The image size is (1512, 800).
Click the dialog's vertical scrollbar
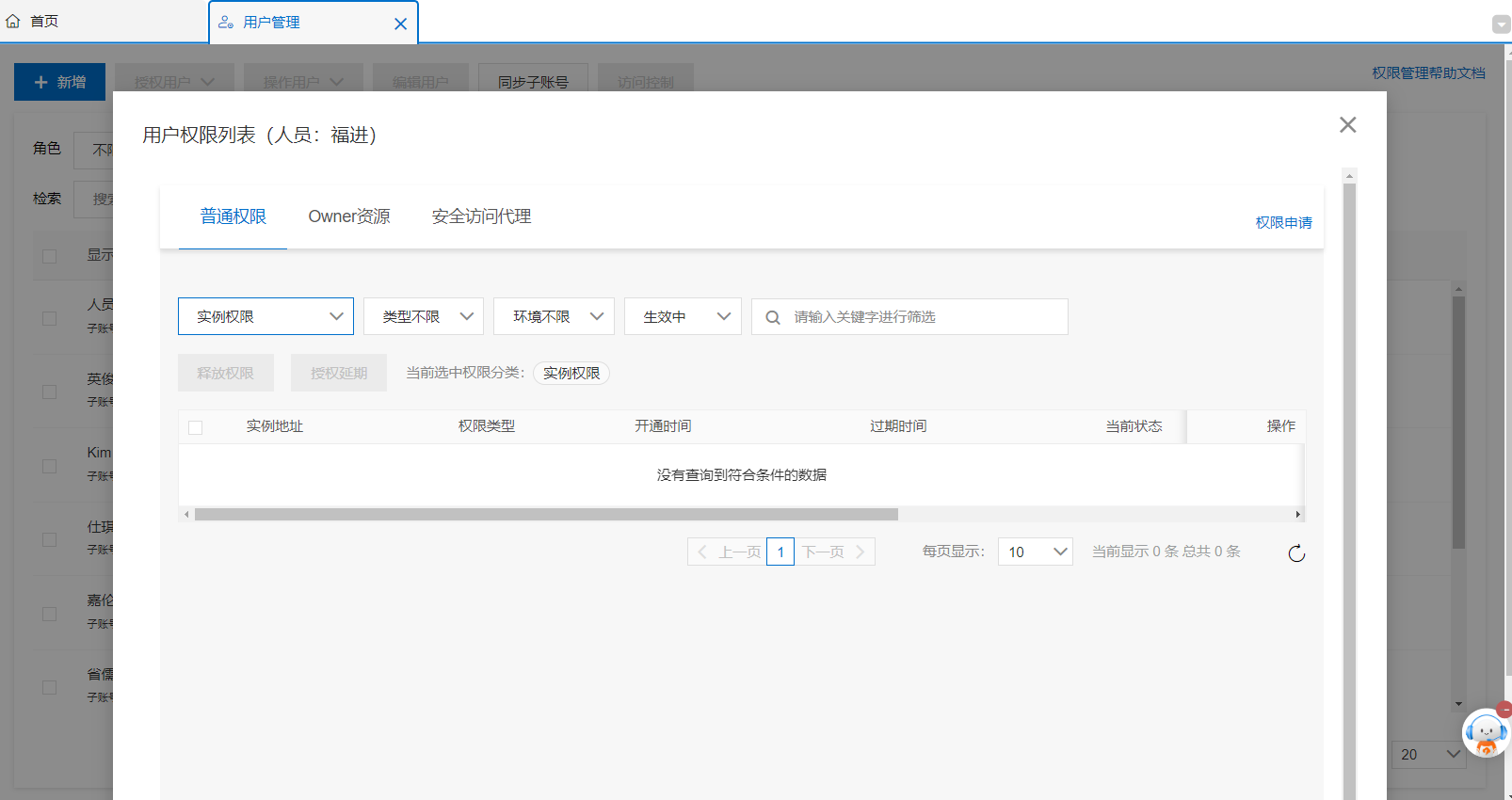click(x=1349, y=489)
